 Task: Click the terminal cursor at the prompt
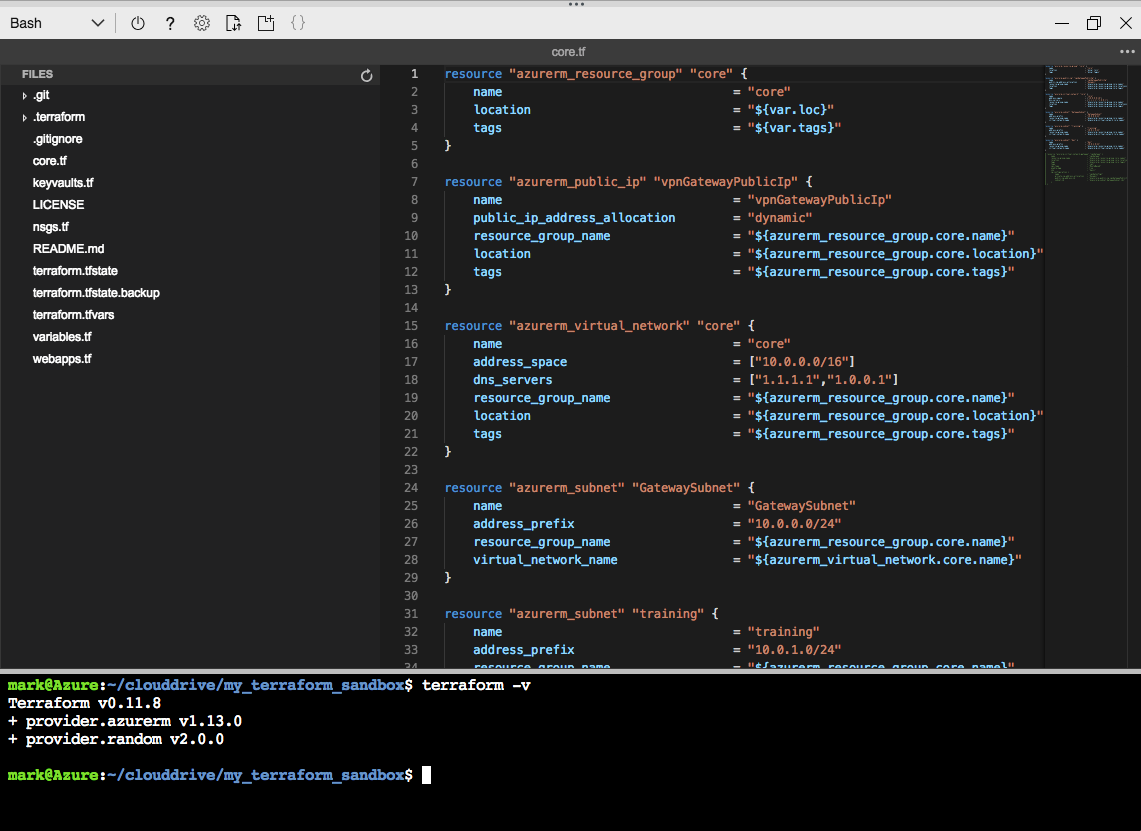[426, 775]
